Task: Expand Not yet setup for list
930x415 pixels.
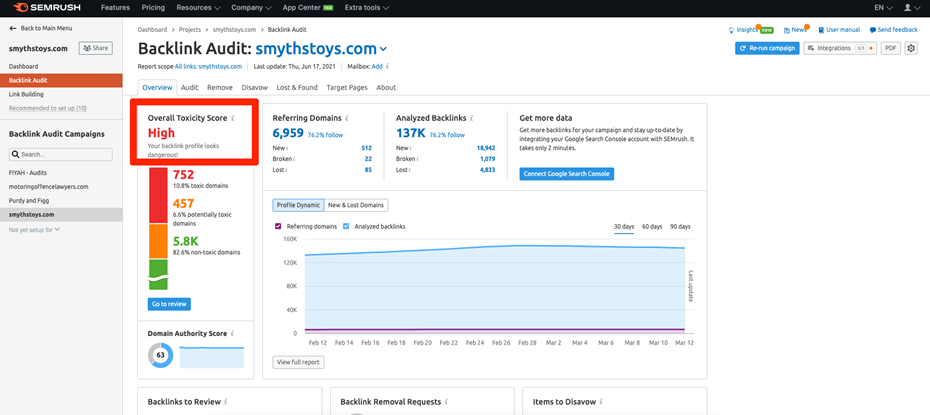Action: tap(34, 229)
